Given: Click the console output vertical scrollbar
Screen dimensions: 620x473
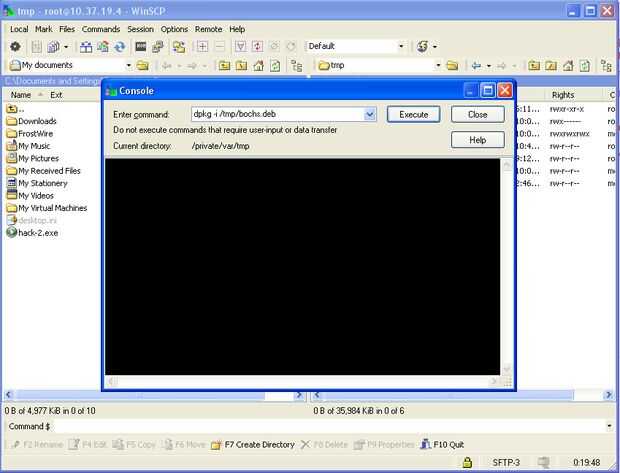Looking at the screenshot, I should 507,267.
